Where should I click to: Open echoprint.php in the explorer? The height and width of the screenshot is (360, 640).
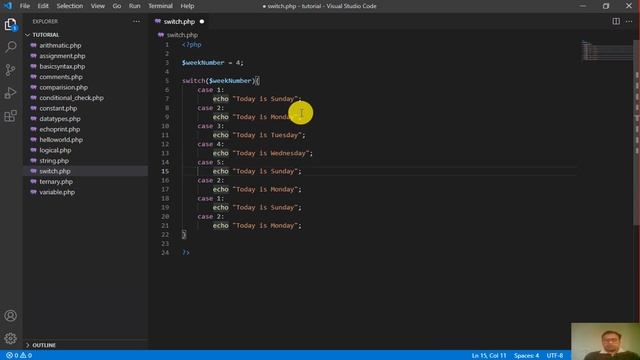coord(60,129)
